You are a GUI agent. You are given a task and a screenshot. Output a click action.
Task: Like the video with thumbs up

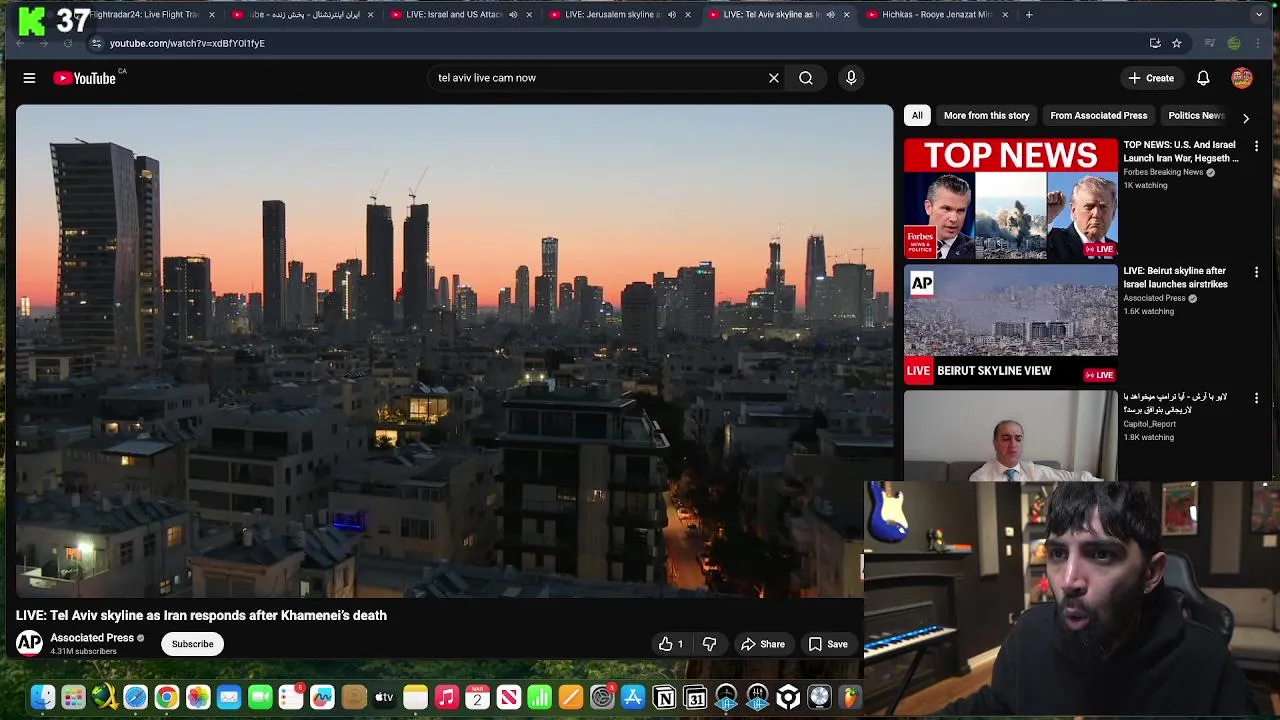pos(671,644)
